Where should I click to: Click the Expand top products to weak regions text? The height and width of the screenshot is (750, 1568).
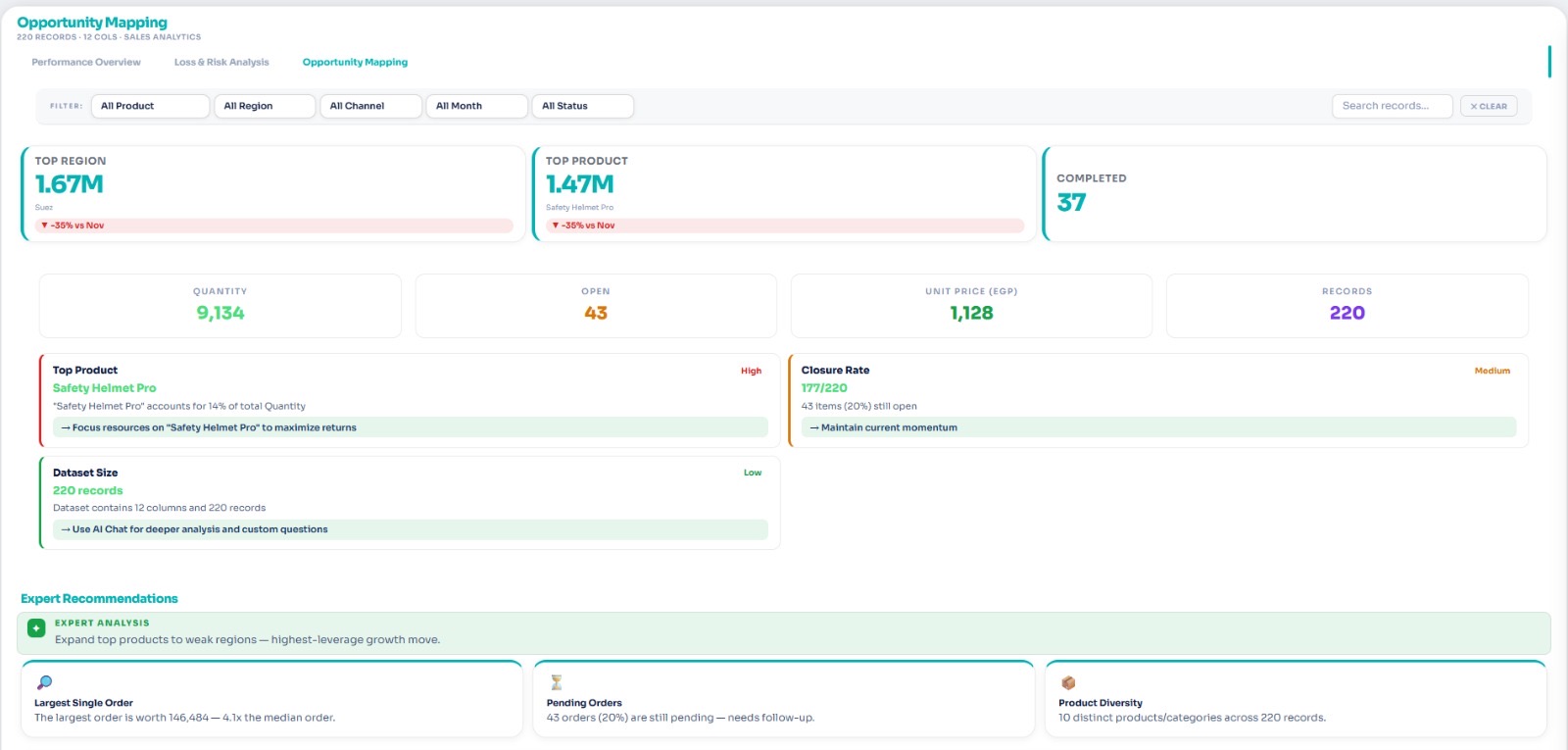point(247,639)
